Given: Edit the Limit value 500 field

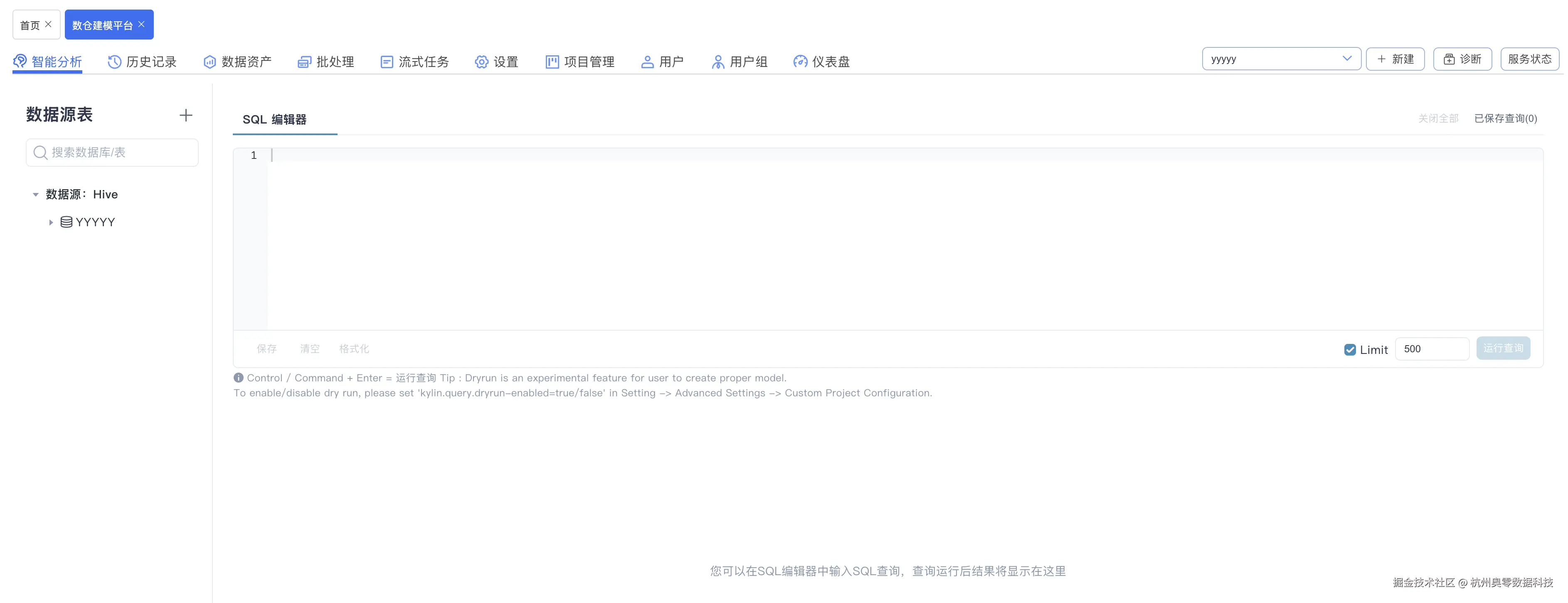Looking at the screenshot, I should 1432,348.
